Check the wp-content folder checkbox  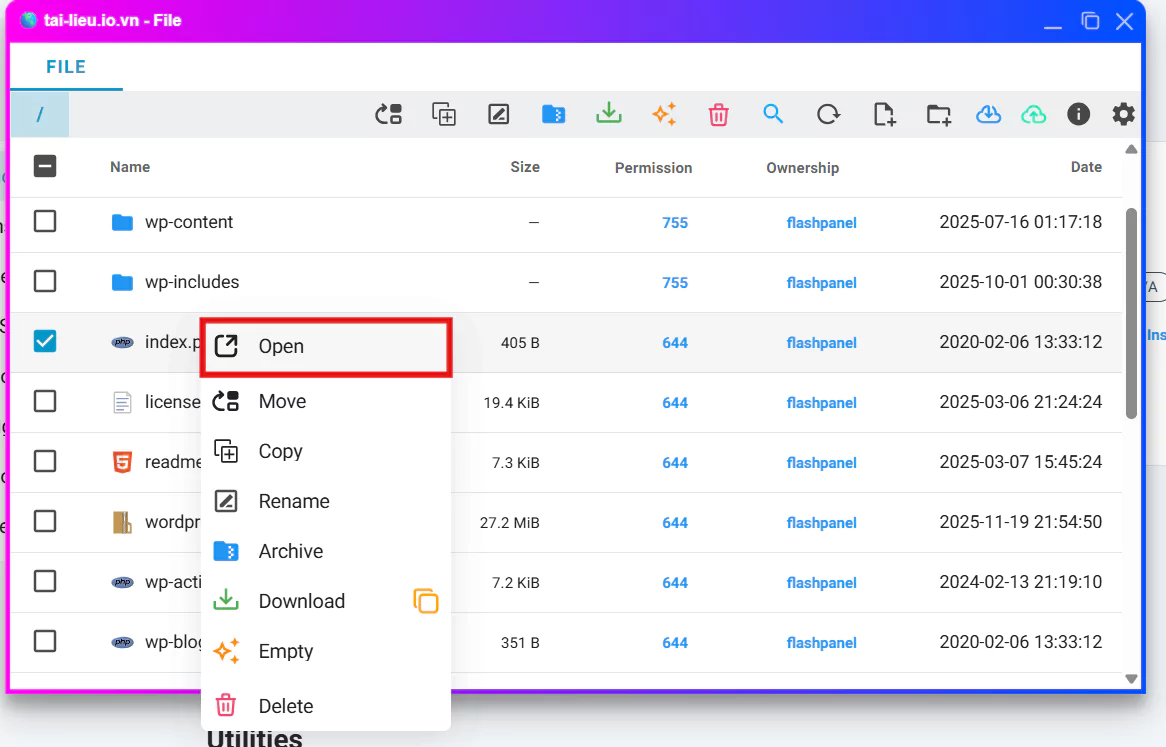45,222
